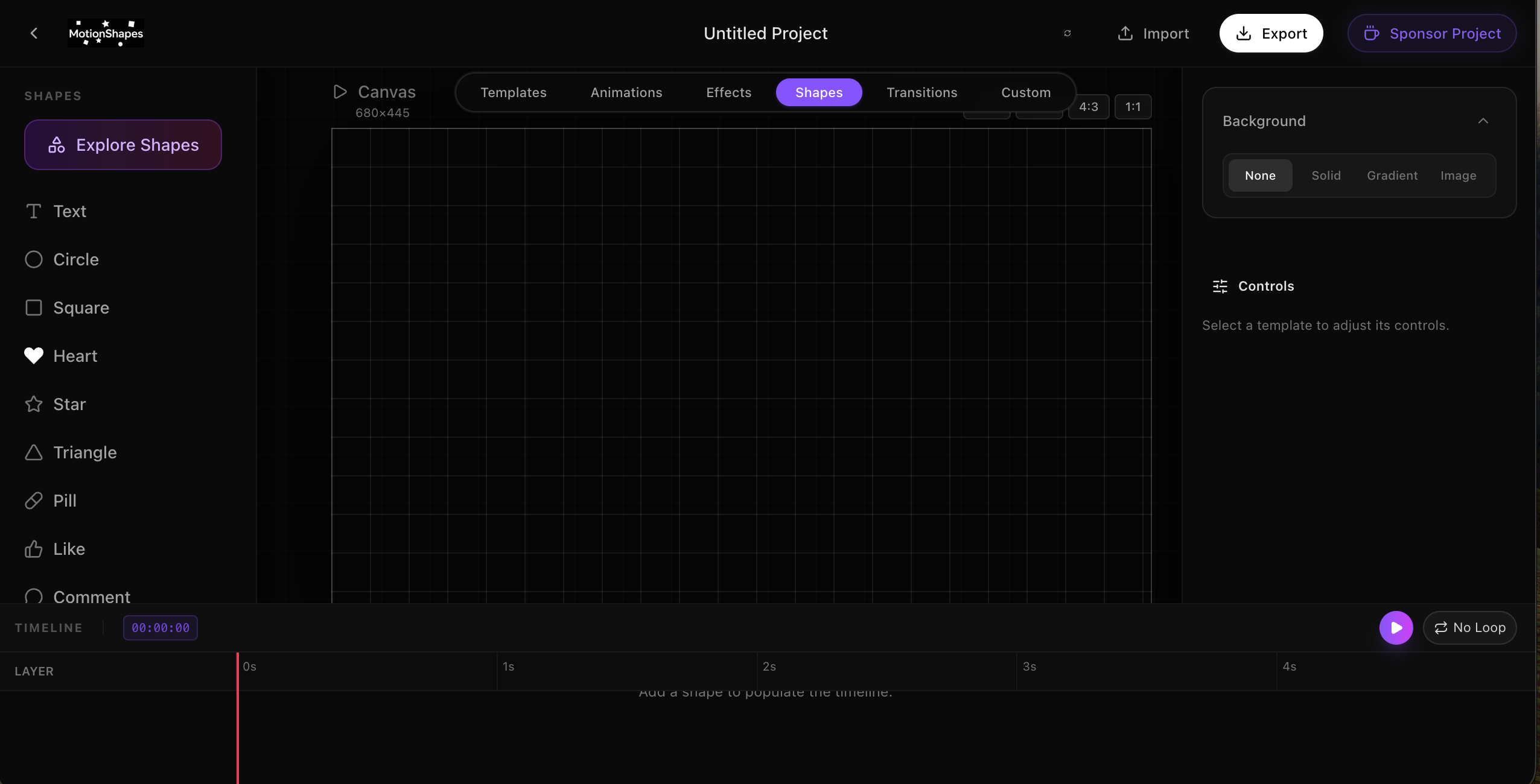1540x784 pixels.
Task: Select the Pill shape tool
Action: [64, 501]
